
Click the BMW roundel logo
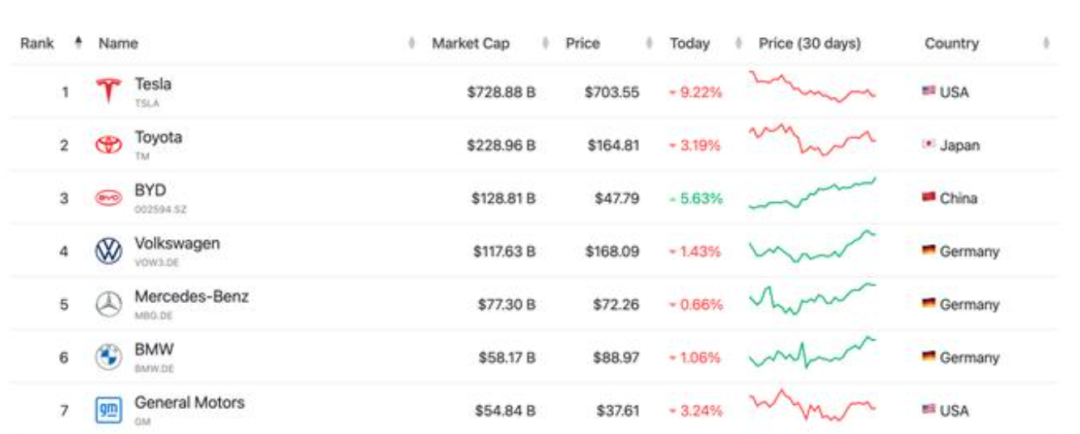point(108,357)
